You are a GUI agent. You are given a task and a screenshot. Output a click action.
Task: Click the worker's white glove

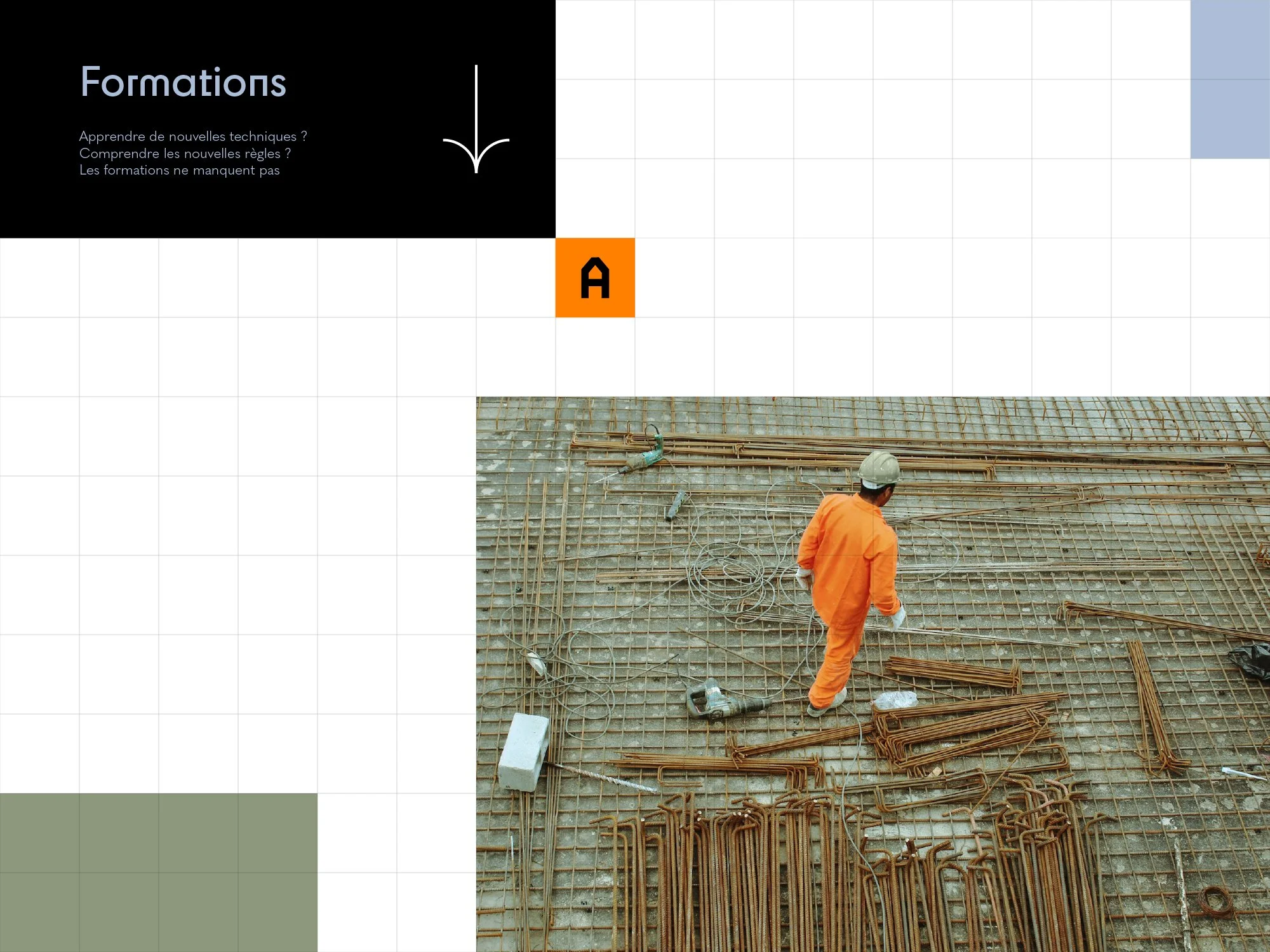(897, 617)
